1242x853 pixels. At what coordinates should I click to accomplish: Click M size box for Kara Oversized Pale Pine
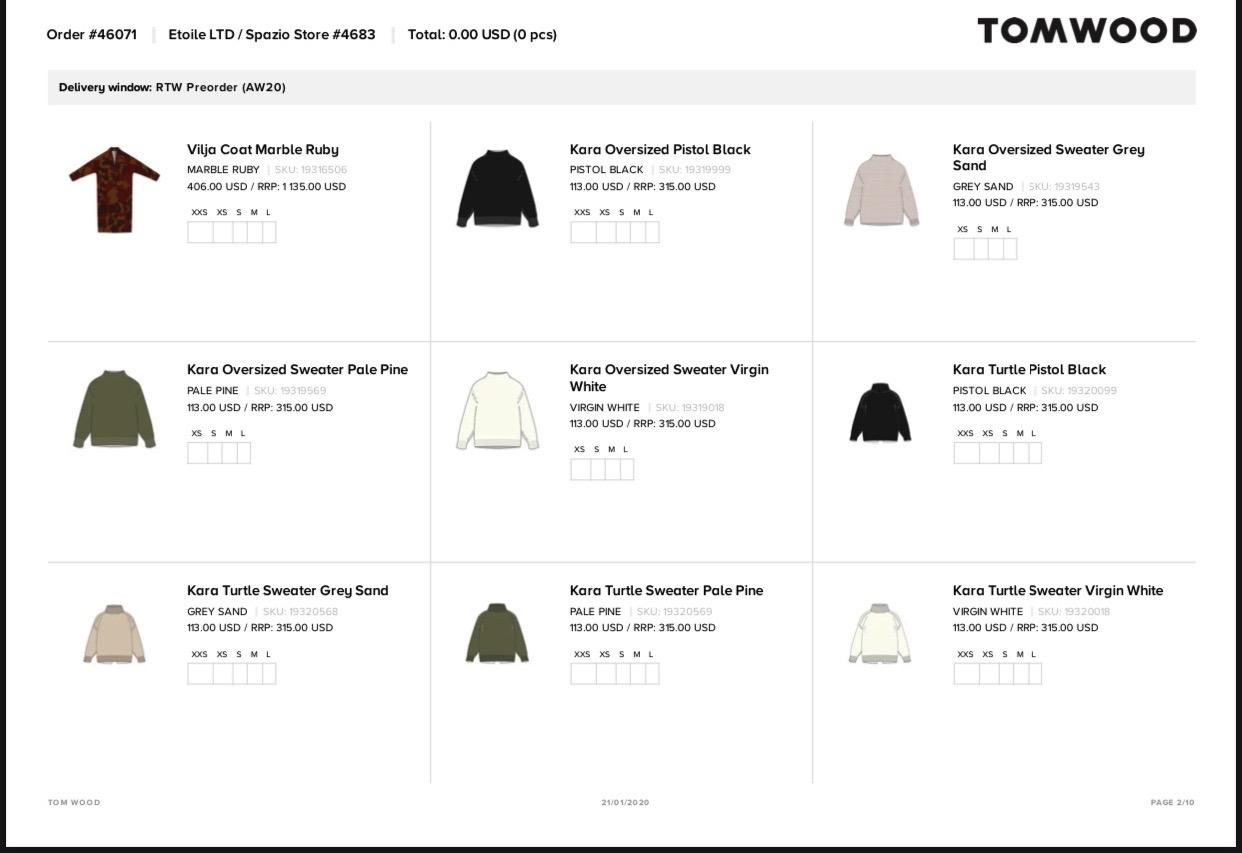(229, 453)
